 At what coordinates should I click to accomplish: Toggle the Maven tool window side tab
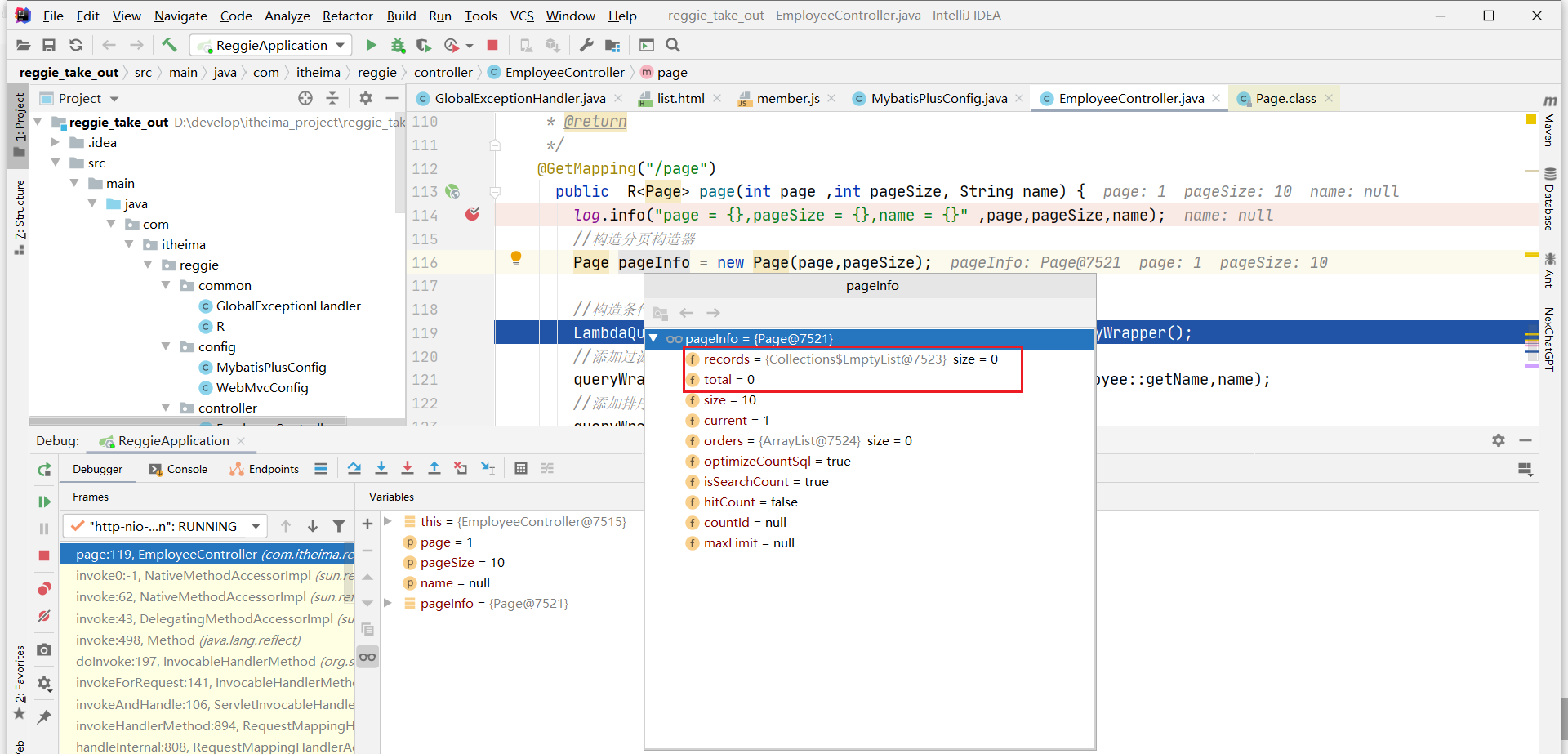tap(1549, 121)
